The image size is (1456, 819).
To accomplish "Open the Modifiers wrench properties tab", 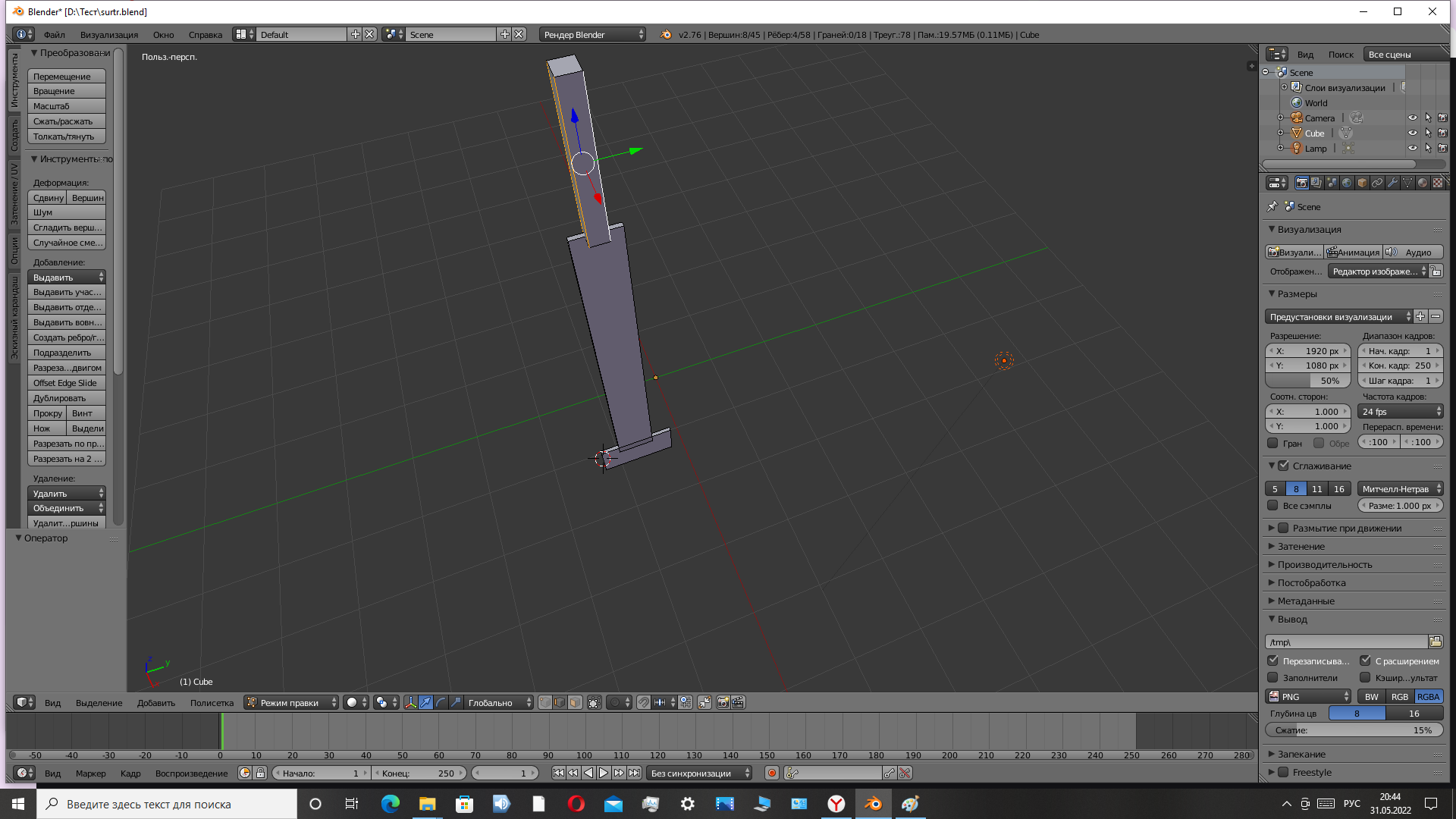I will [x=1392, y=183].
